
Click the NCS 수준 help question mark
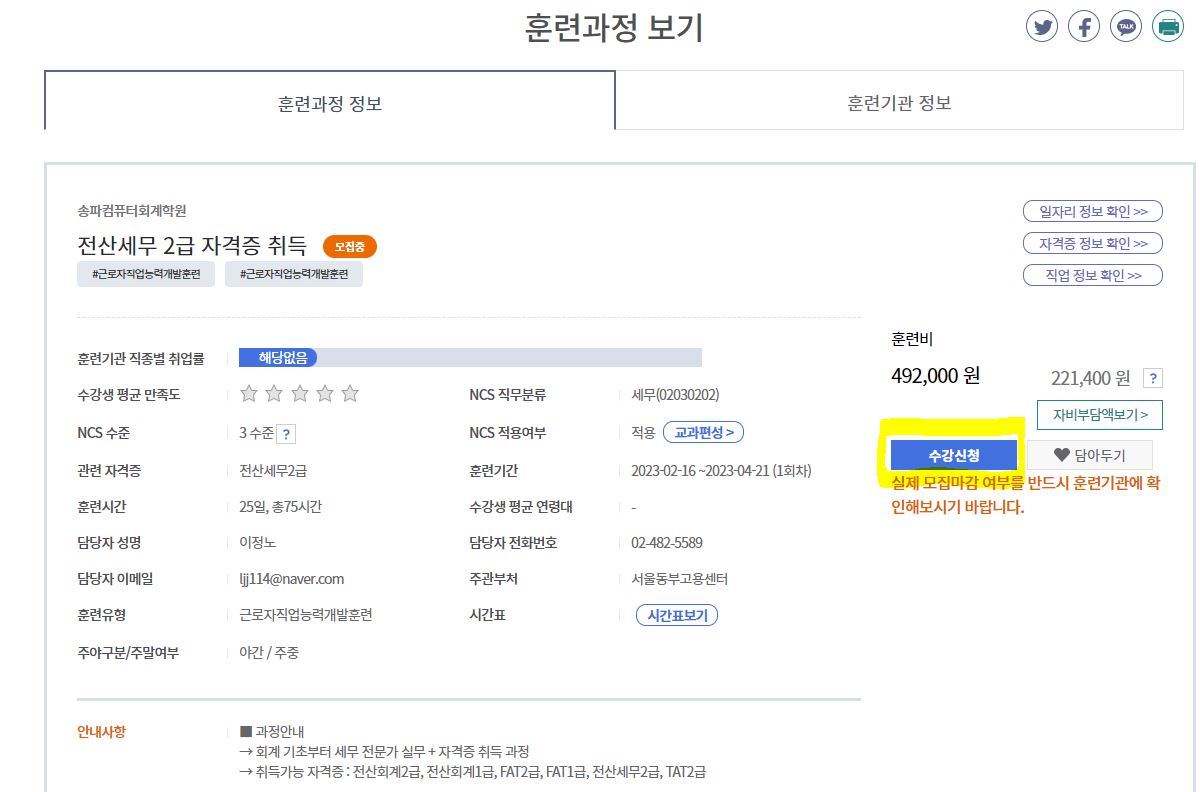click(x=286, y=434)
